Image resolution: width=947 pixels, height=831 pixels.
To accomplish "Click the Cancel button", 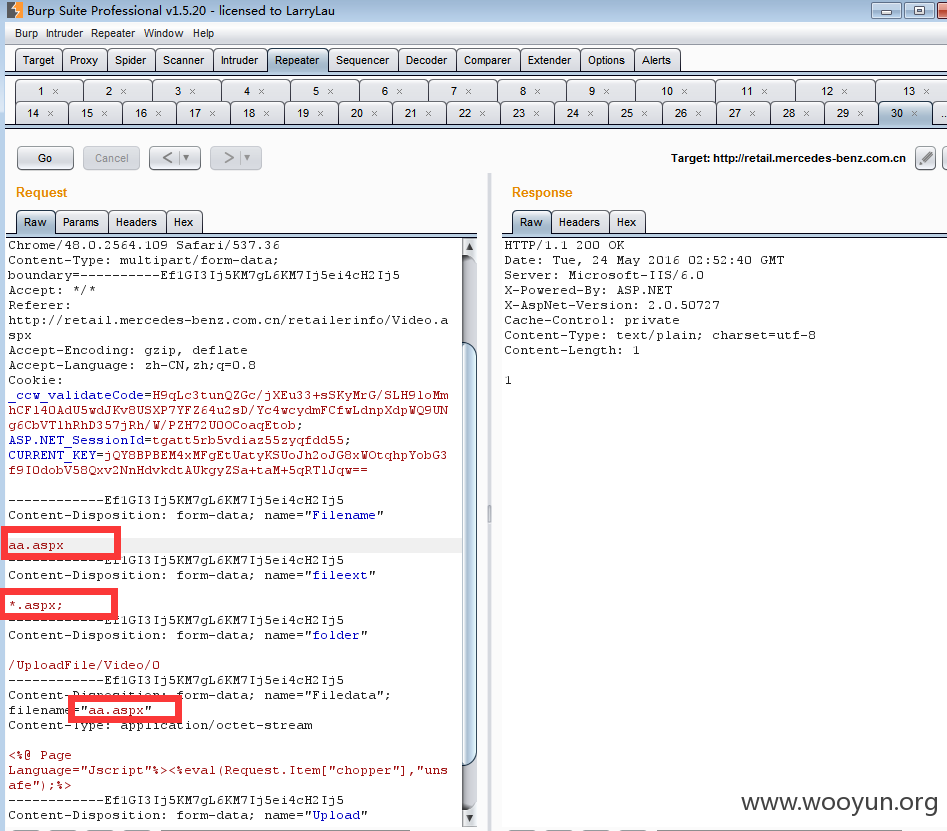I will [x=112, y=158].
